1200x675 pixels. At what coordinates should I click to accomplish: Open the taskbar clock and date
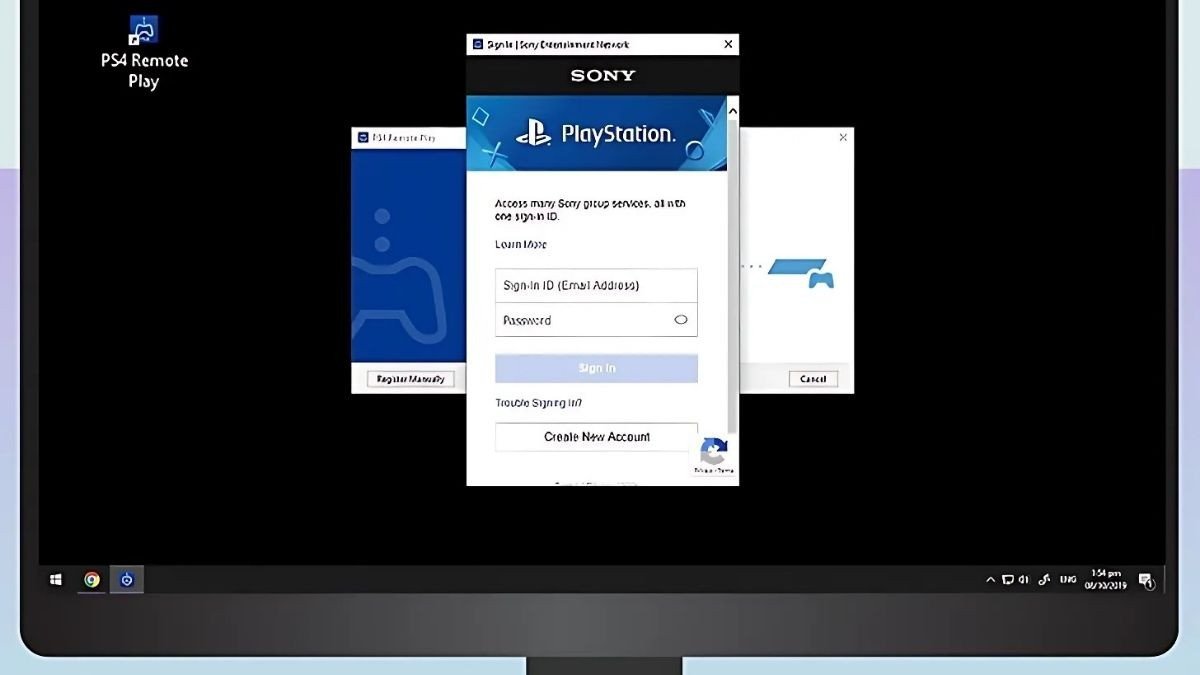click(x=1107, y=579)
